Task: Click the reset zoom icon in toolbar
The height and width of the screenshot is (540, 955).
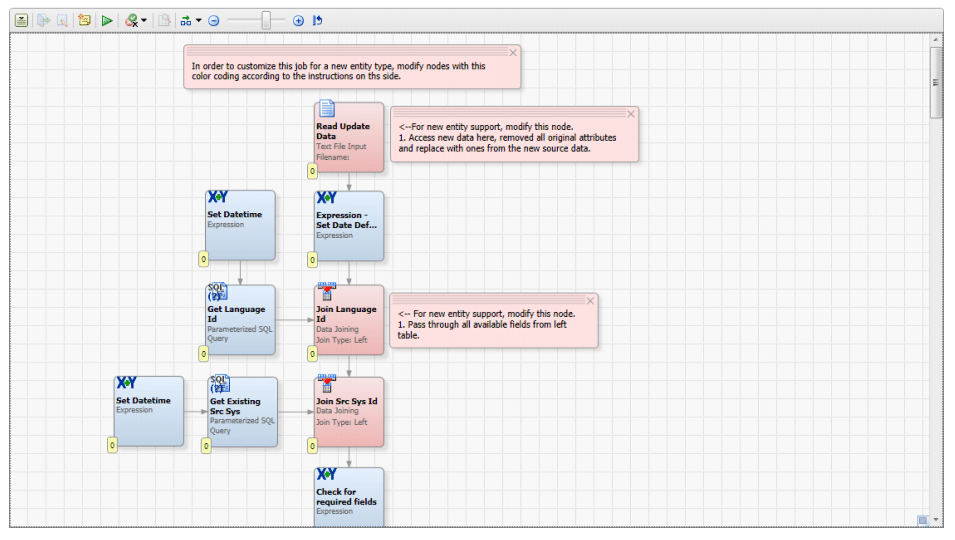Action: [317, 21]
